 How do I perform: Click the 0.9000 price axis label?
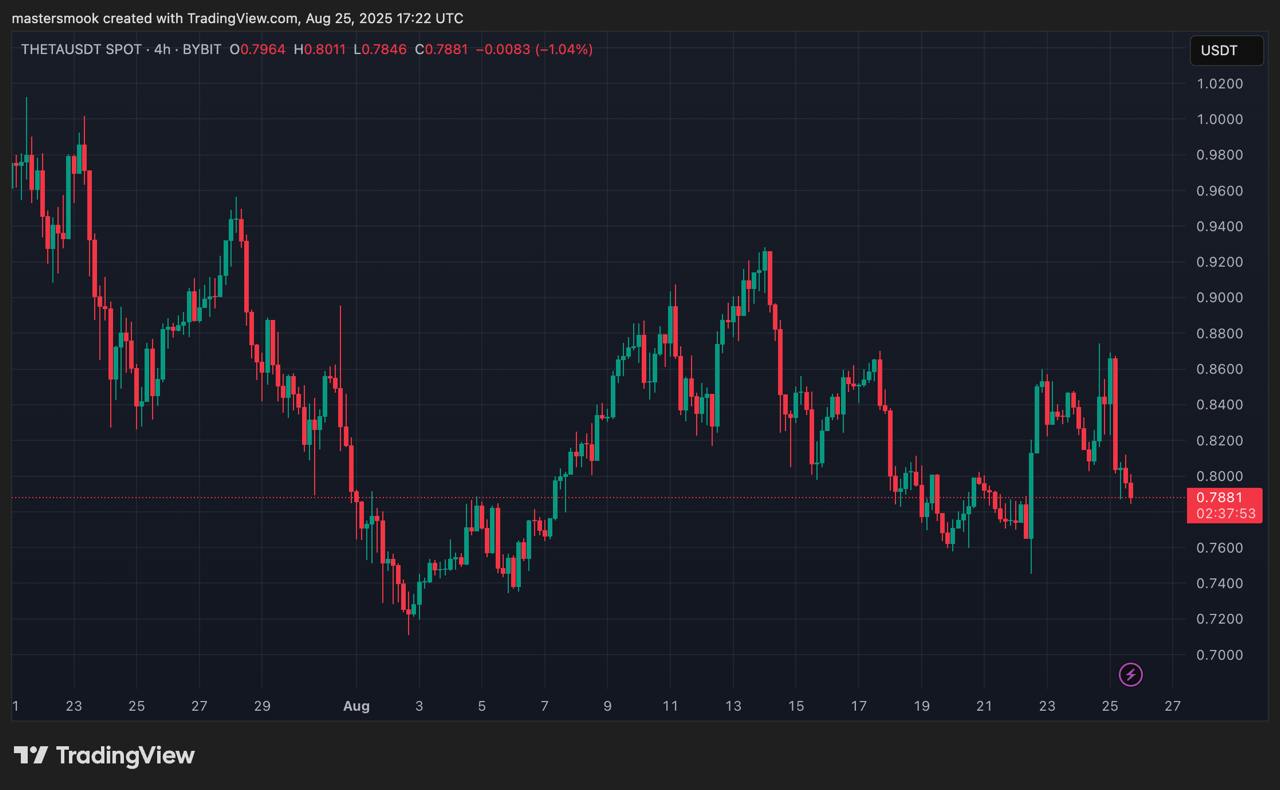click(1219, 298)
